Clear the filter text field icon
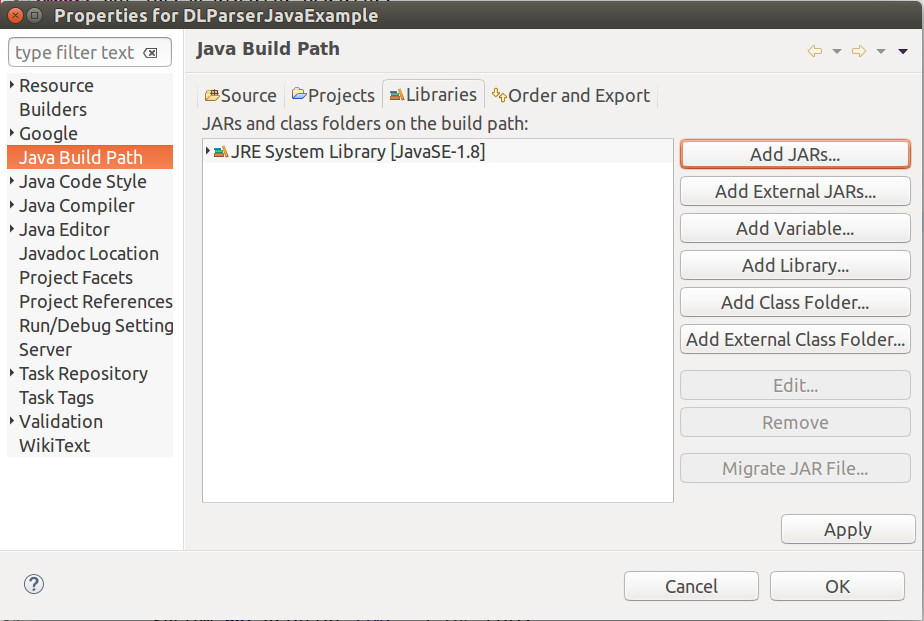Image resolution: width=924 pixels, height=621 pixels. pos(151,53)
